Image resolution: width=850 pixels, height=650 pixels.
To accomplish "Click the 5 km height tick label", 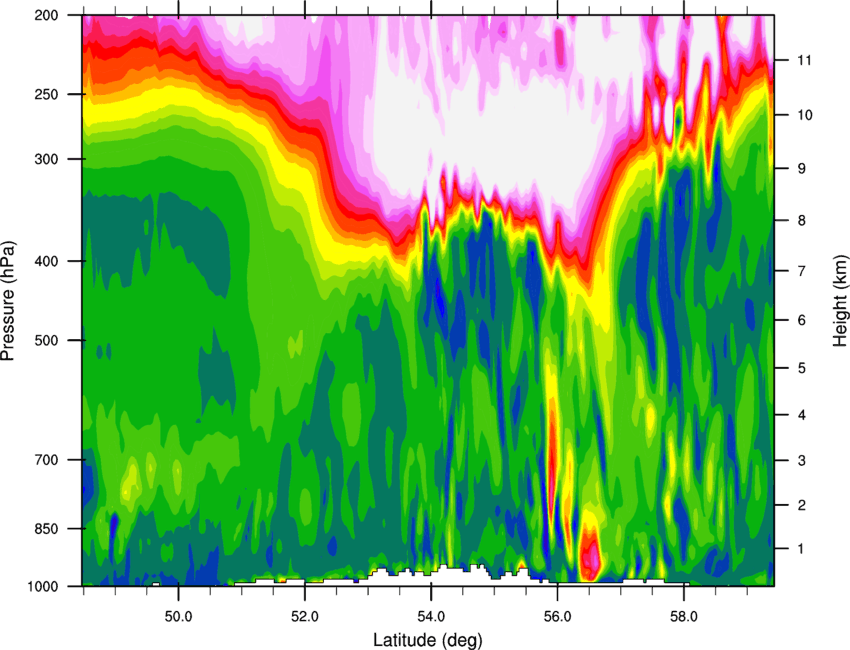I will tap(802, 369).
